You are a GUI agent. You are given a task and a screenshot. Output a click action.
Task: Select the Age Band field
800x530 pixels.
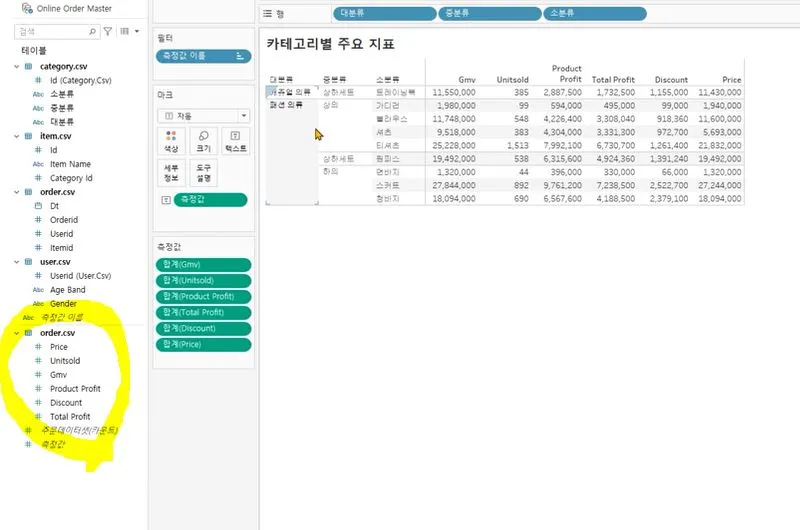pos(67,290)
